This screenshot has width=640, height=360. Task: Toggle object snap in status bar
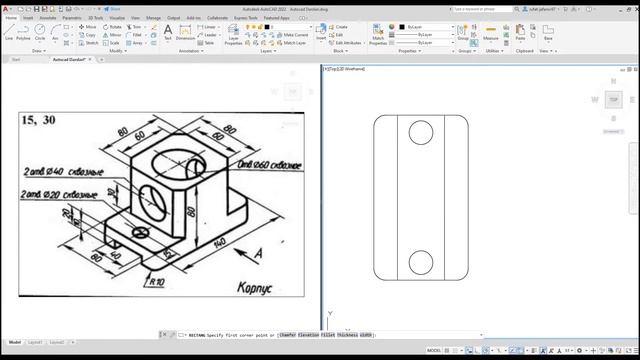click(x=520, y=351)
